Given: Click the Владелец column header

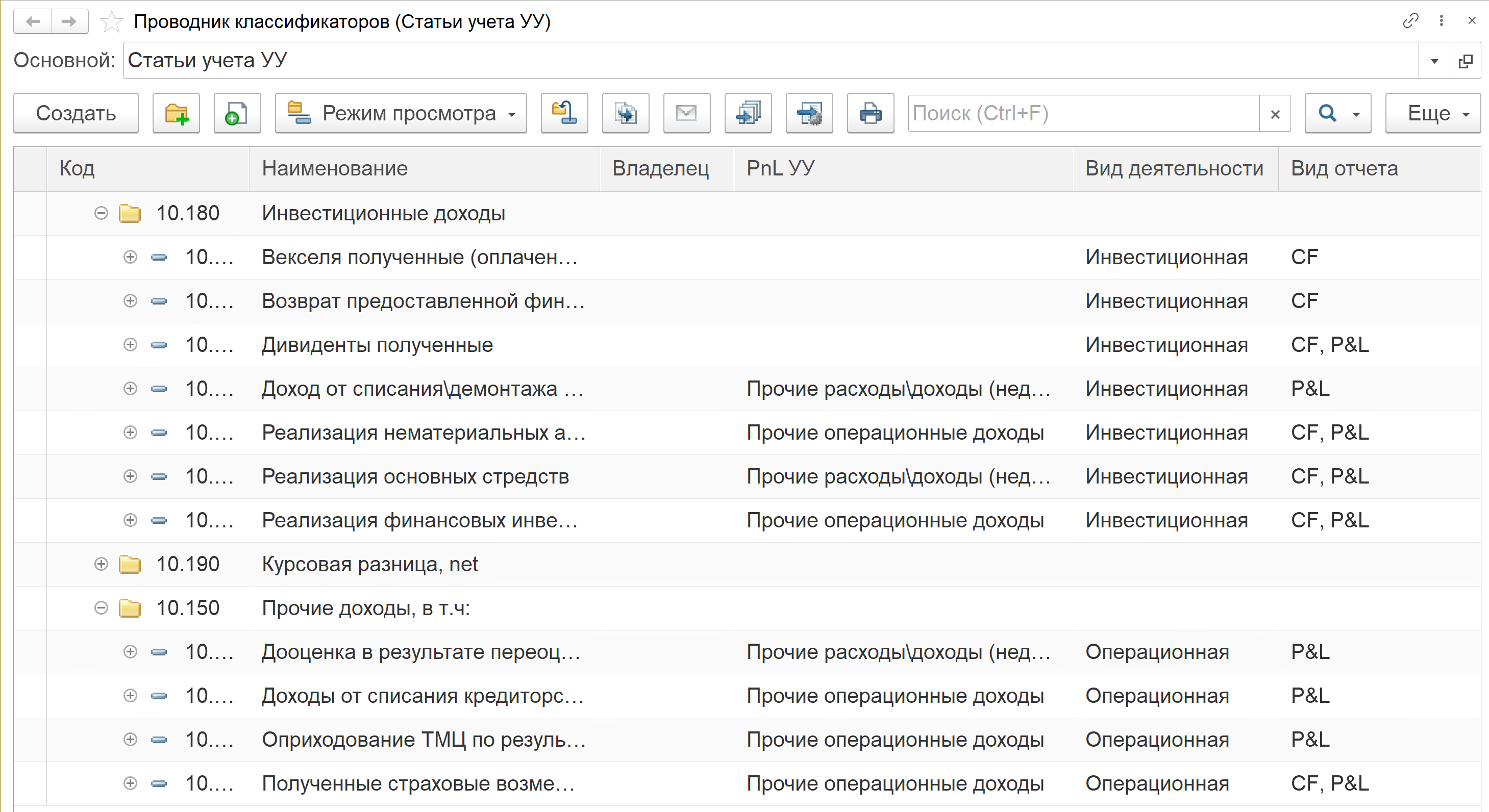Looking at the screenshot, I should [666, 169].
